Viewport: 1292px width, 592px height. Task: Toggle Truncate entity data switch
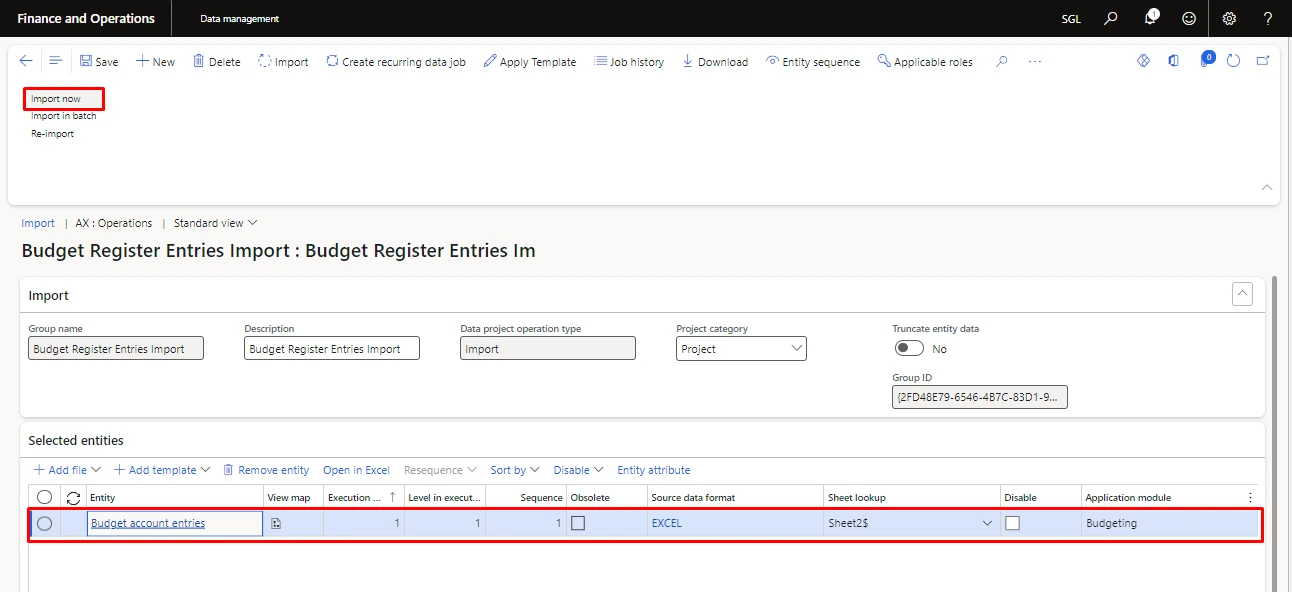[x=909, y=348]
